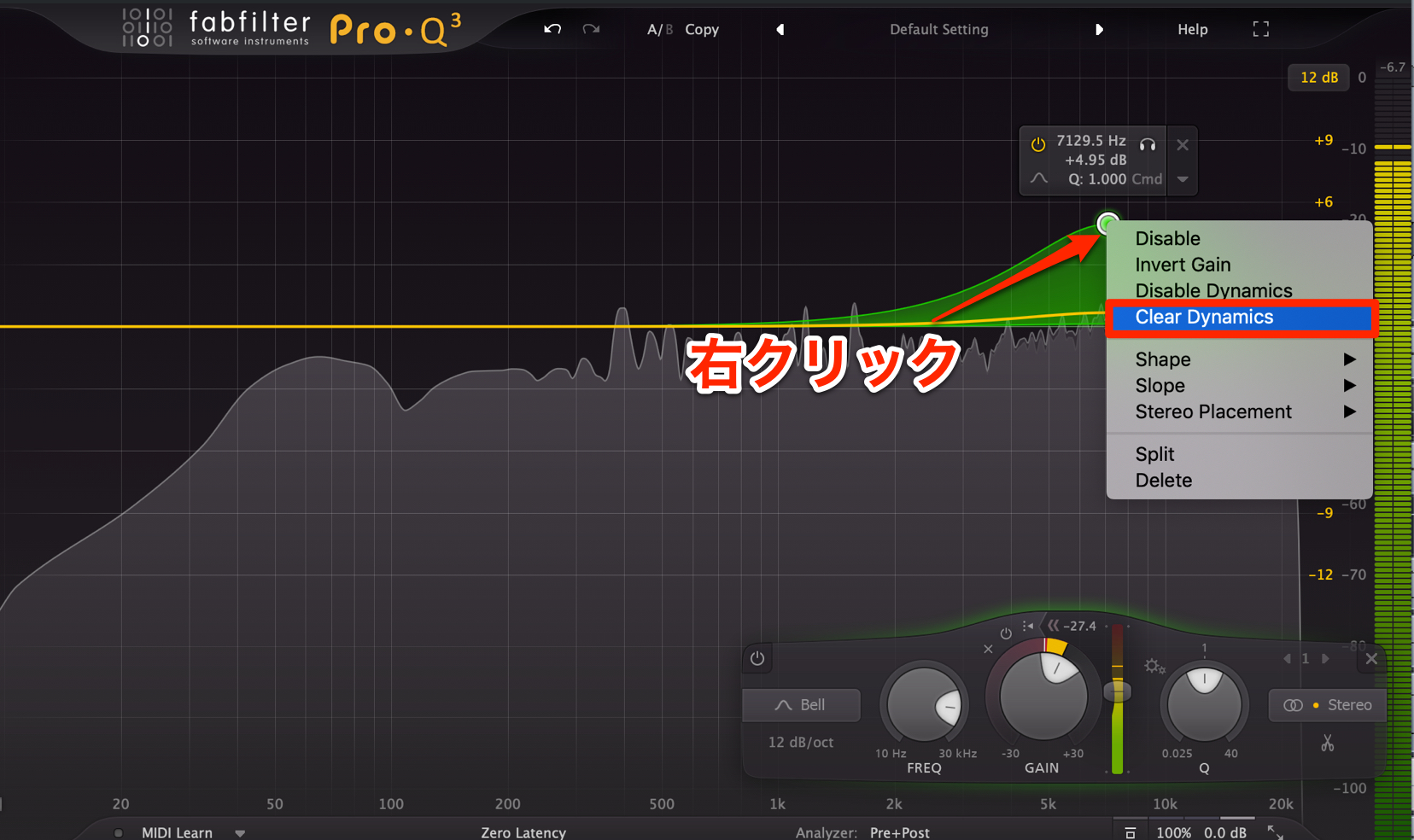Screen dimensions: 1414x840
Task: Choose Delete from context menu
Action: tap(1240, 481)
